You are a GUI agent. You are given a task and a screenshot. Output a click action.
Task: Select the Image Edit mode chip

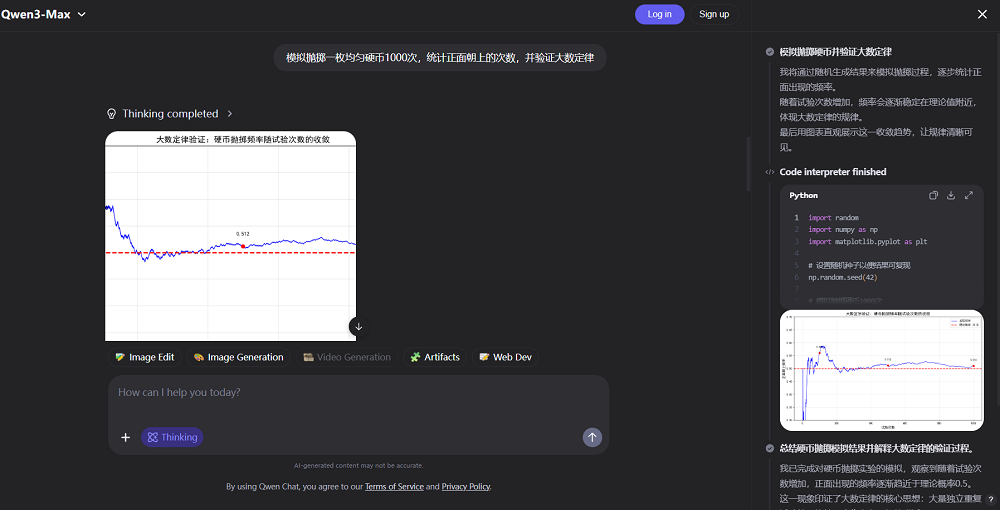(x=144, y=357)
